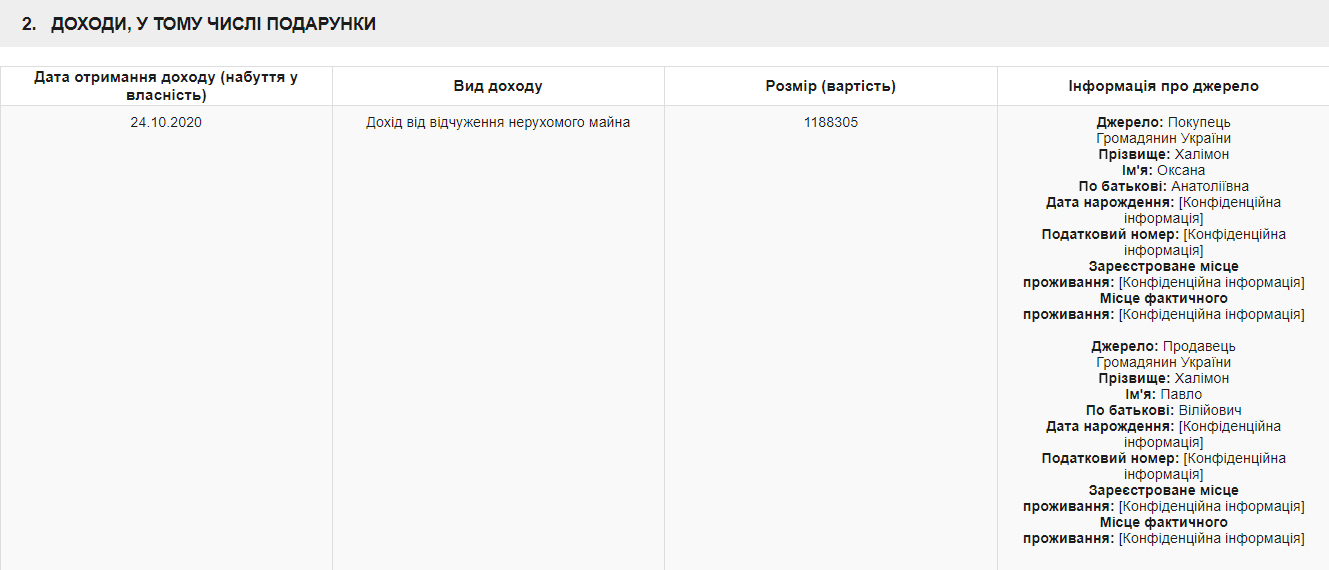Click the buyer's 'Дата народження' label
The height and width of the screenshot is (570, 1329).
tap(1110, 202)
